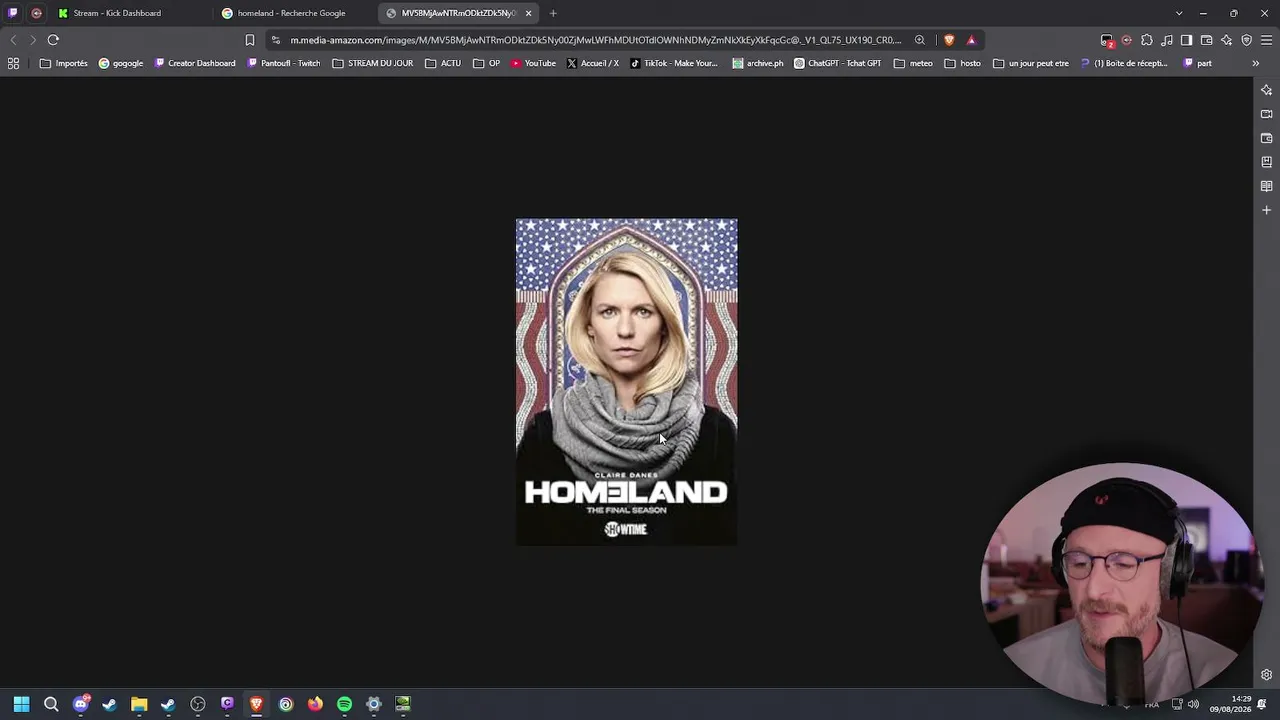Open the ChatGPT - Tchat GPT bookmark
This screenshot has width=1280, height=720.
tap(838, 63)
